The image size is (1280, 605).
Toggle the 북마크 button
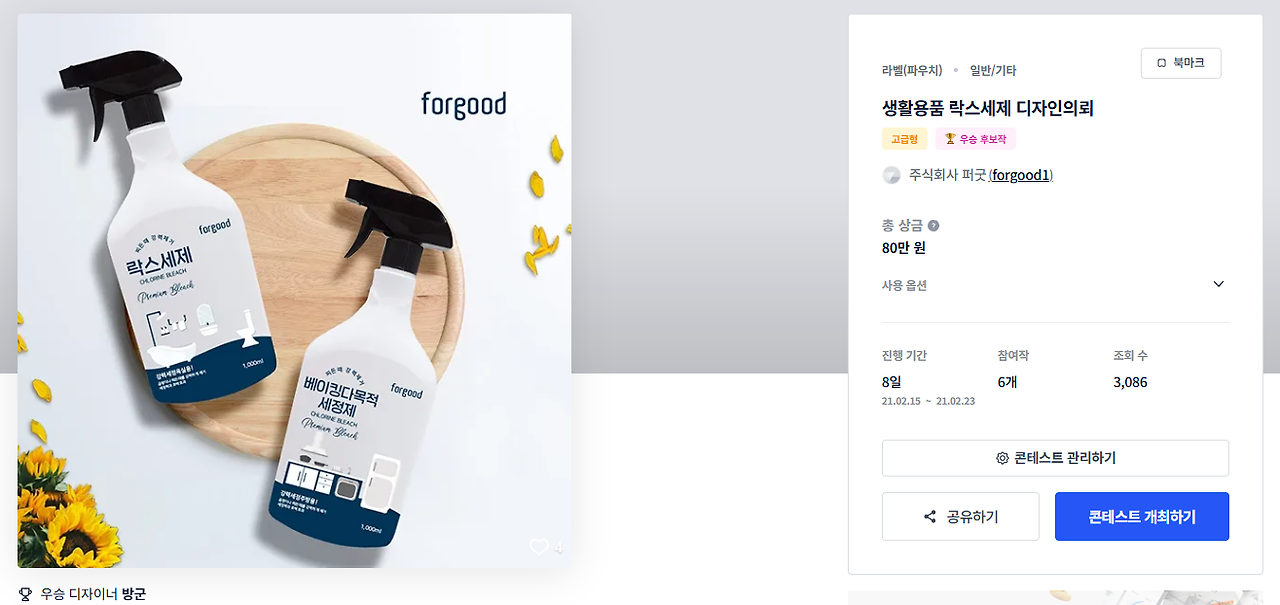pyautogui.click(x=1181, y=63)
